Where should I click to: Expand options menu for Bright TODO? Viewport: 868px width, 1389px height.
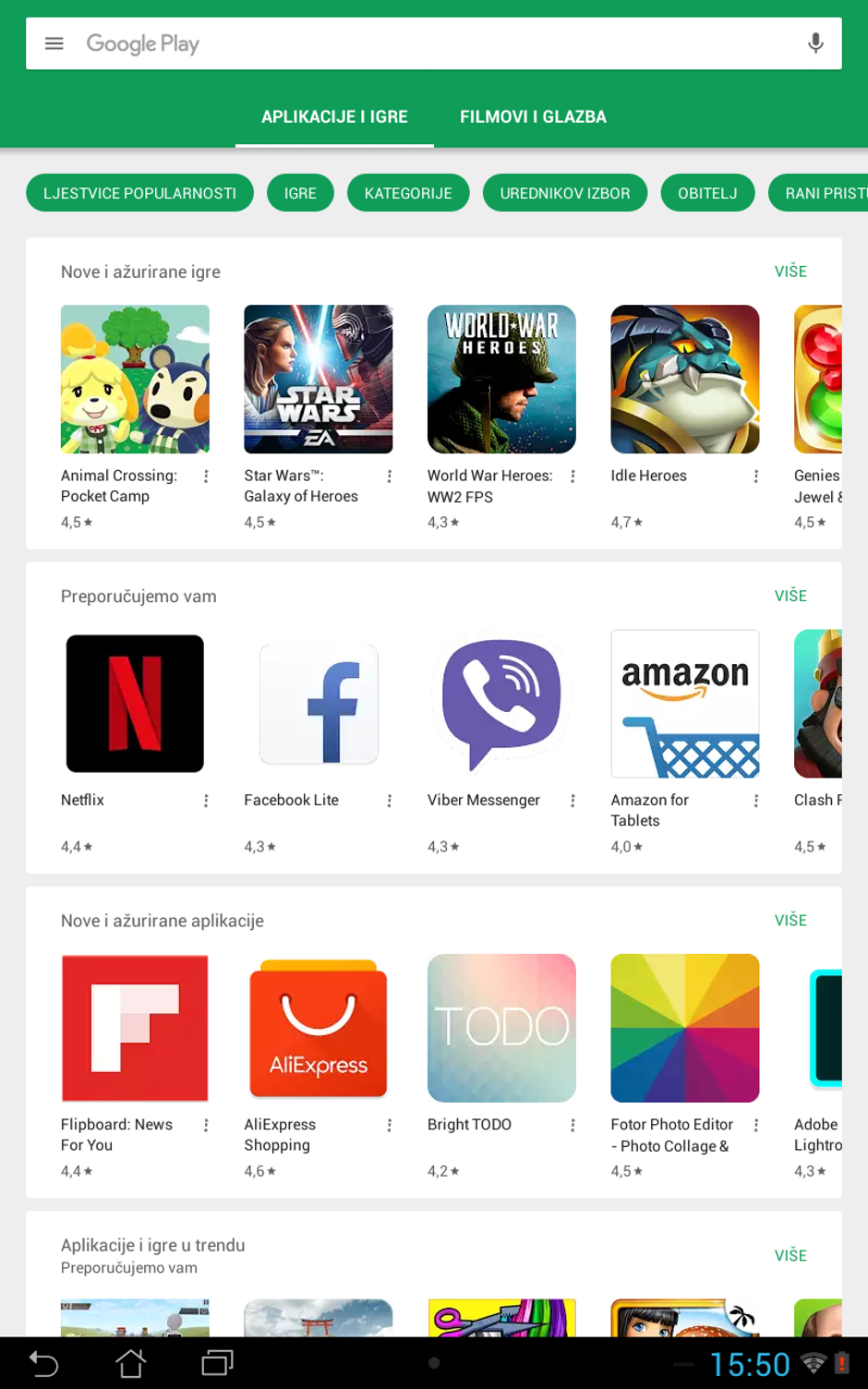point(573,1125)
